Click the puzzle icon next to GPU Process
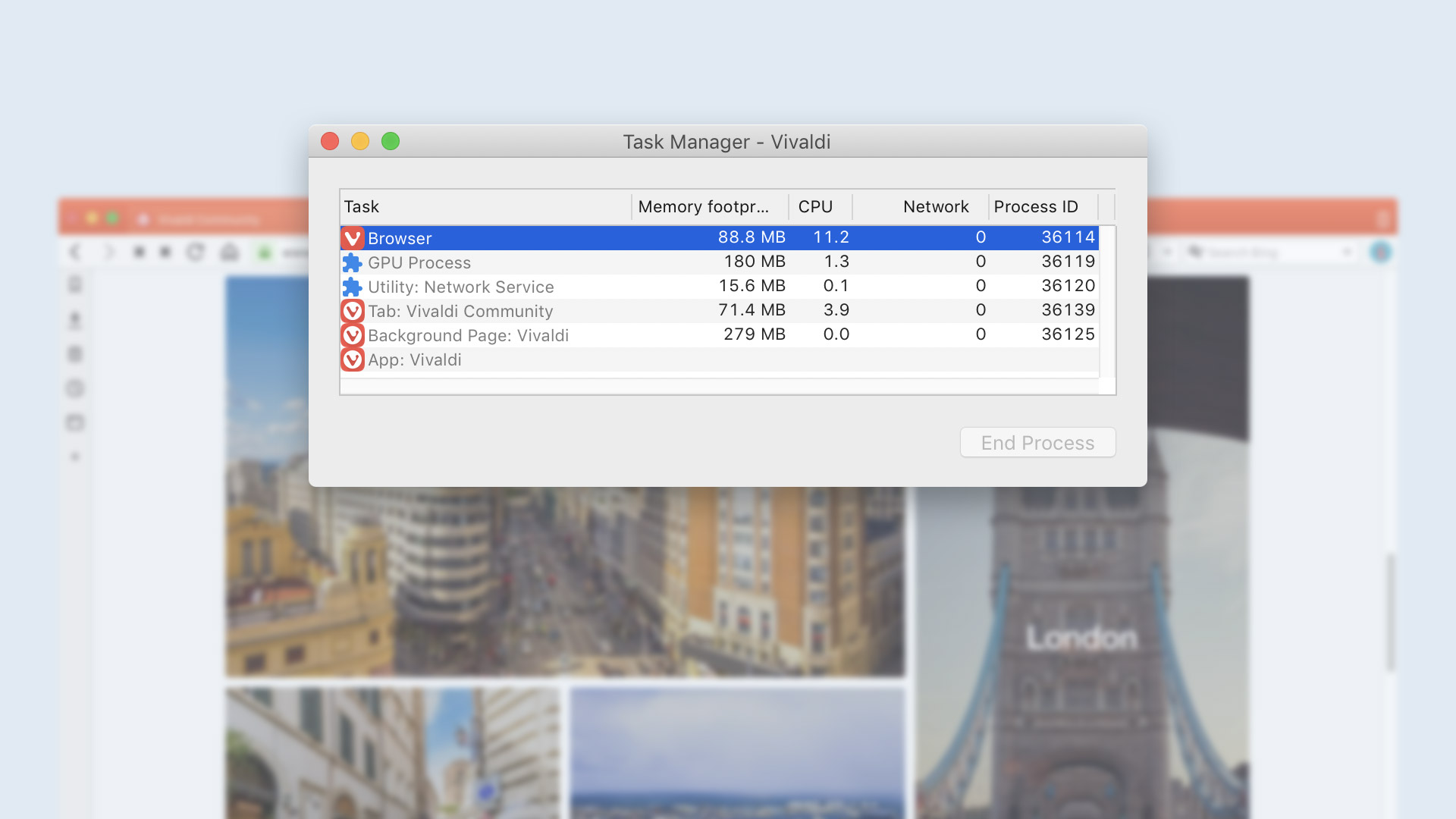The height and width of the screenshot is (819, 1456). 352,262
